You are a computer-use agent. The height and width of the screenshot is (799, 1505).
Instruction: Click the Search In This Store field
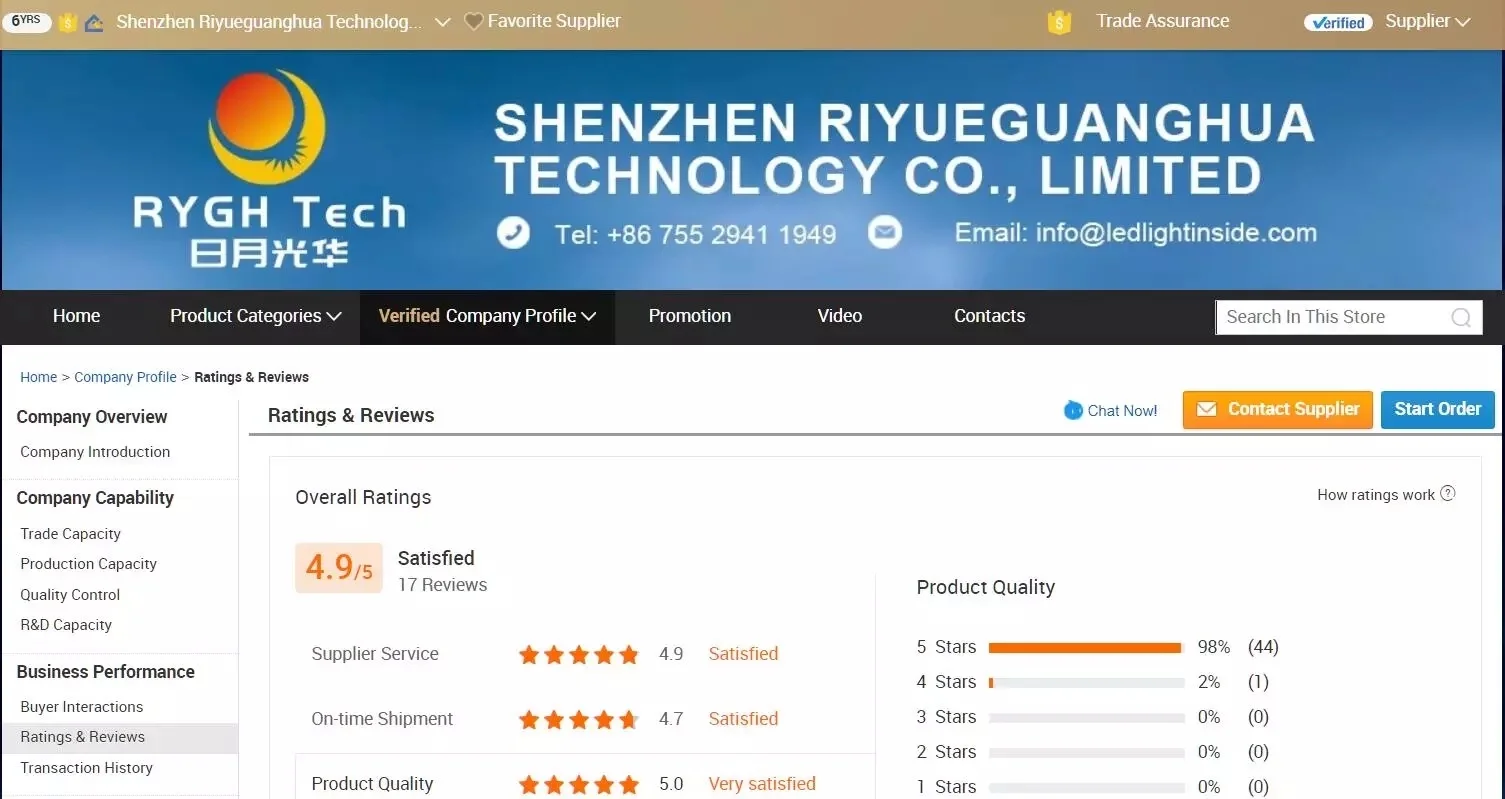(1330, 317)
